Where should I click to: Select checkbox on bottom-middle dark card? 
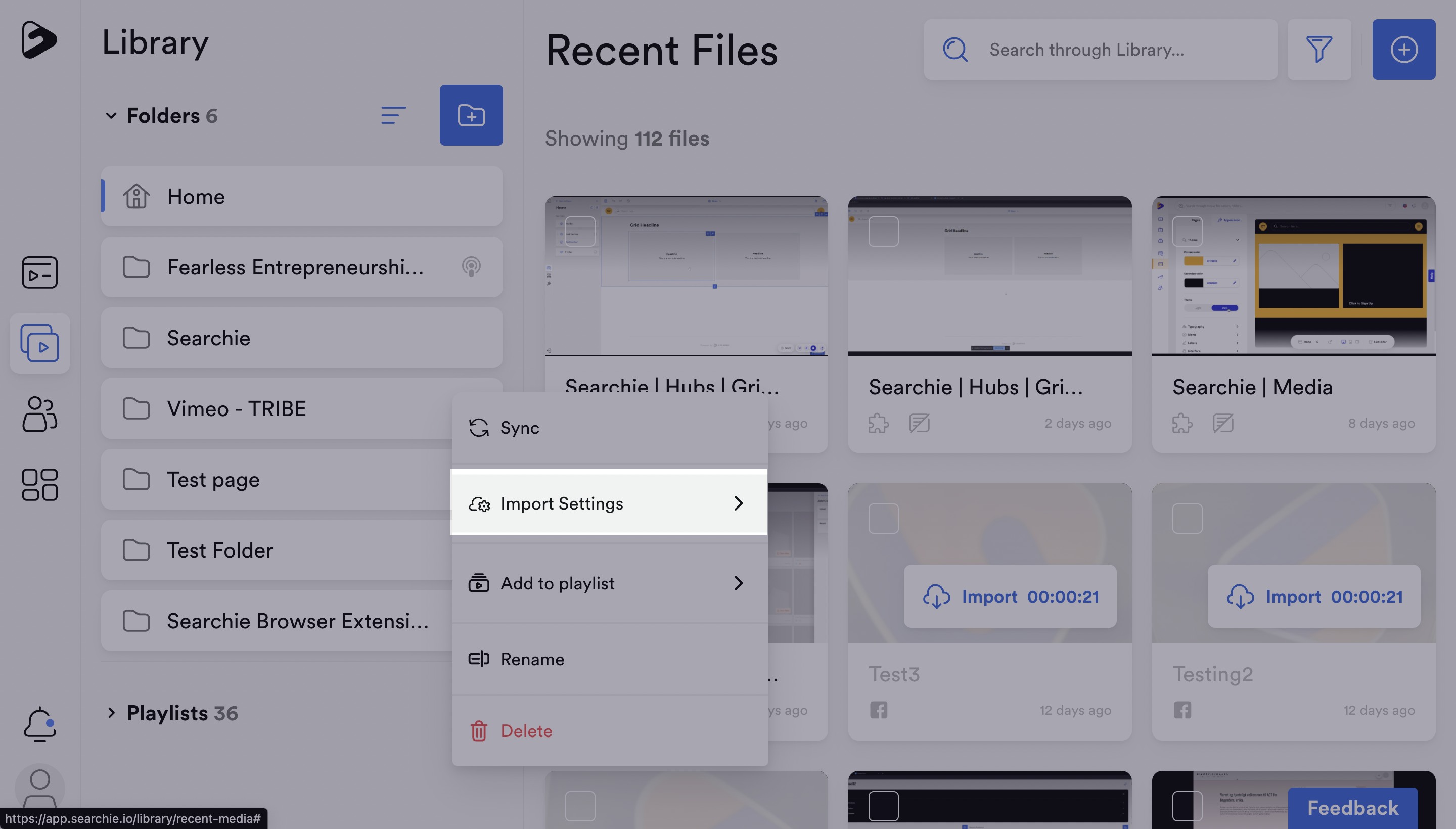click(x=883, y=806)
